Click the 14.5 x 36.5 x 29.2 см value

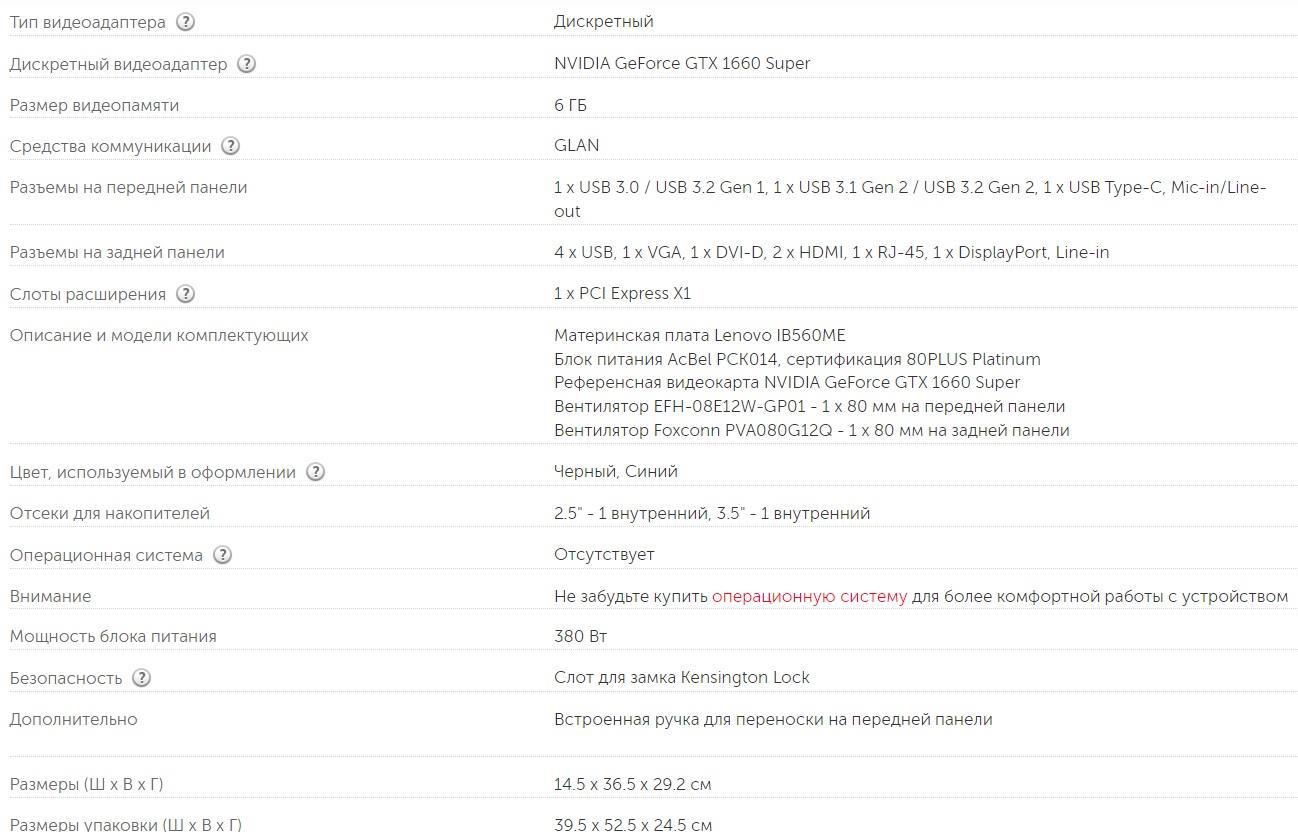(632, 784)
